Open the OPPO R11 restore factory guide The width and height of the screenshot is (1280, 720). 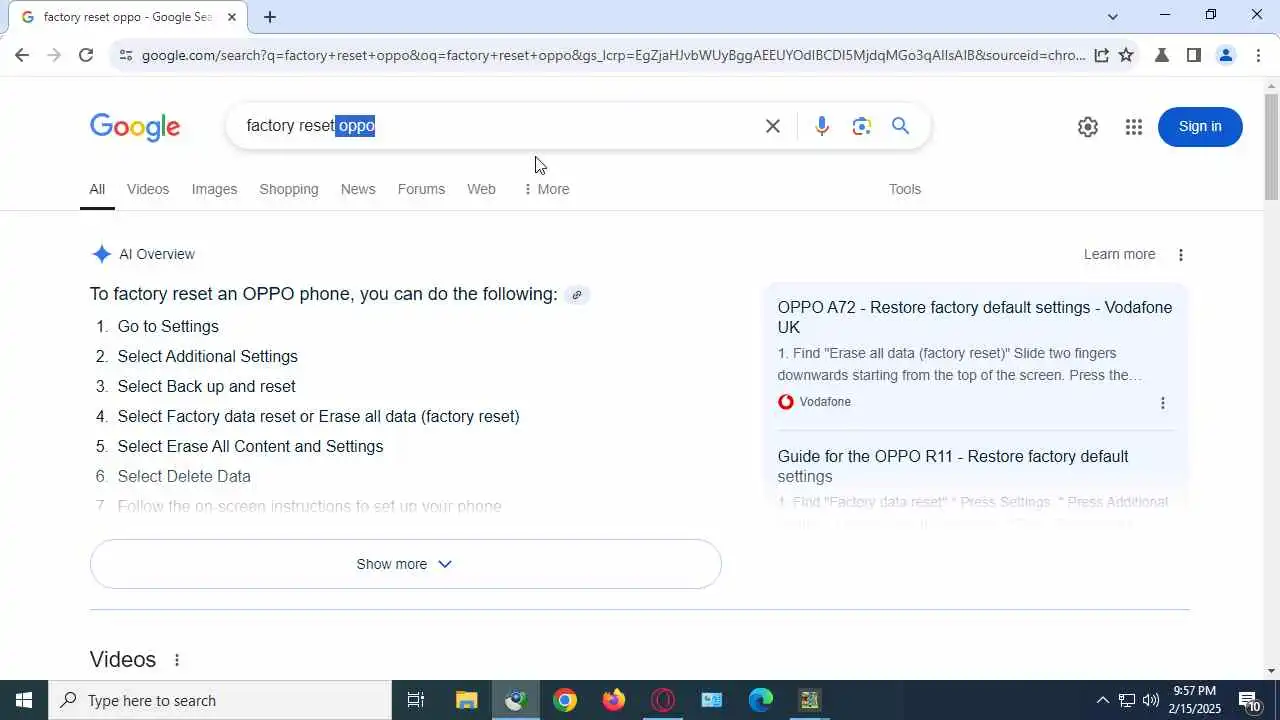[953, 467]
